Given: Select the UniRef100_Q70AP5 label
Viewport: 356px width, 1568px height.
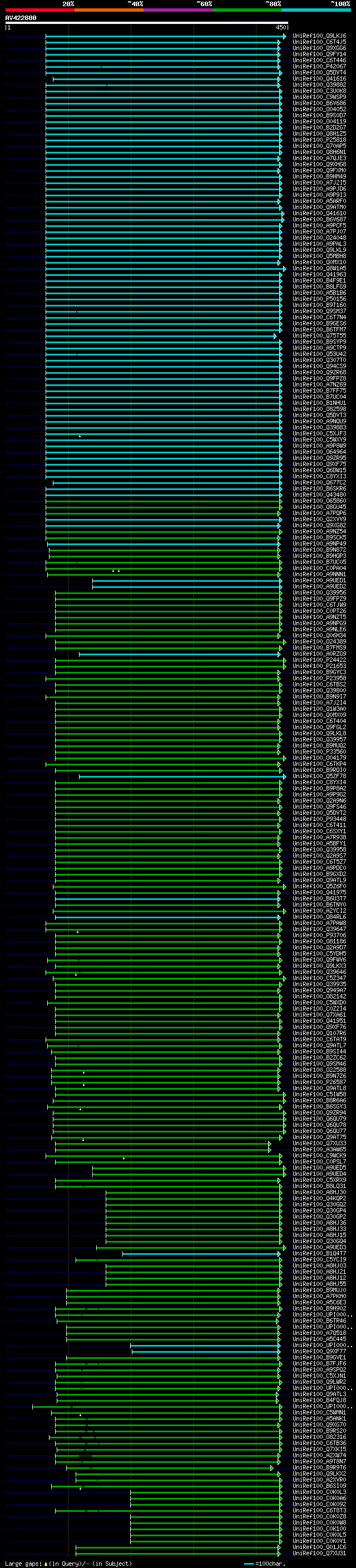Looking at the screenshot, I should point(319,146).
